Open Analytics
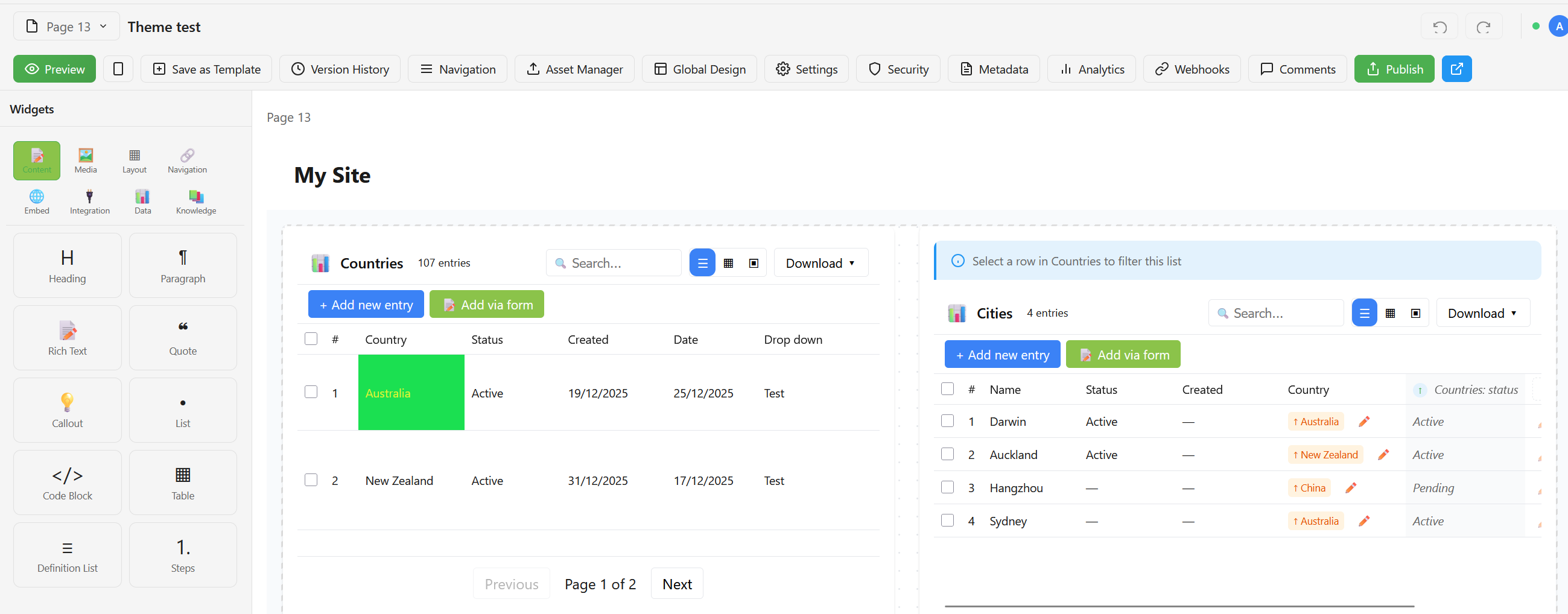1568x614 pixels. tap(1091, 69)
